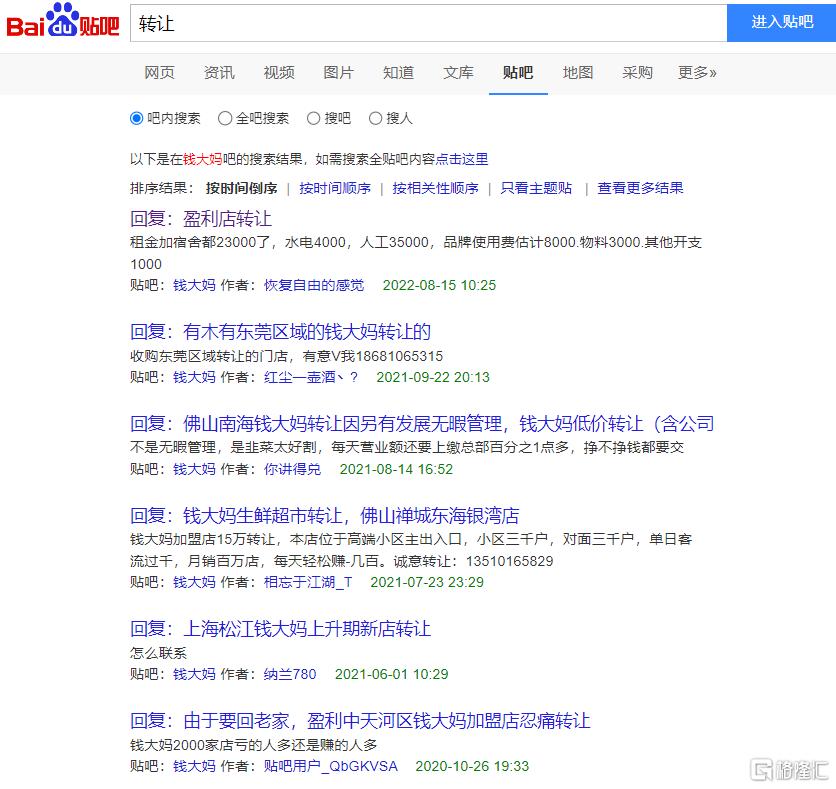Open author 贴吧用户_QbGKVSA profile
The height and width of the screenshot is (789, 836).
(x=331, y=766)
